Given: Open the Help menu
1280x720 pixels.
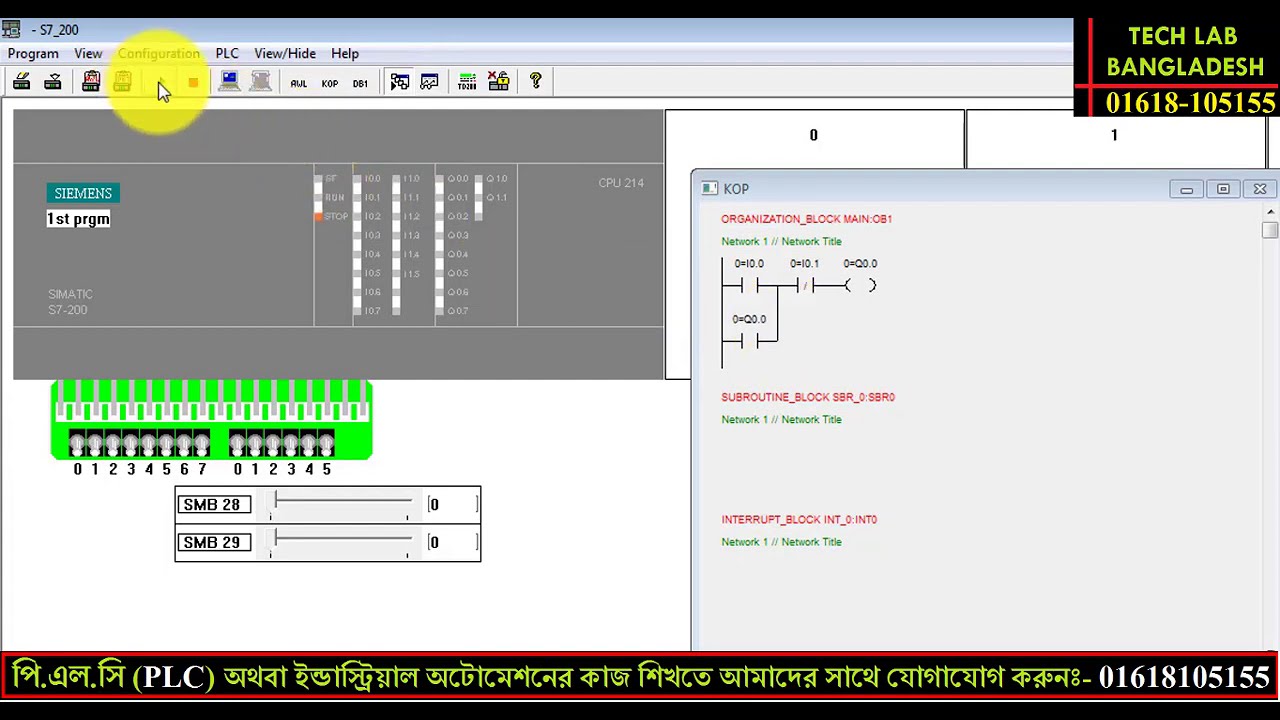Looking at the screenshot, I should pos(345,53).
